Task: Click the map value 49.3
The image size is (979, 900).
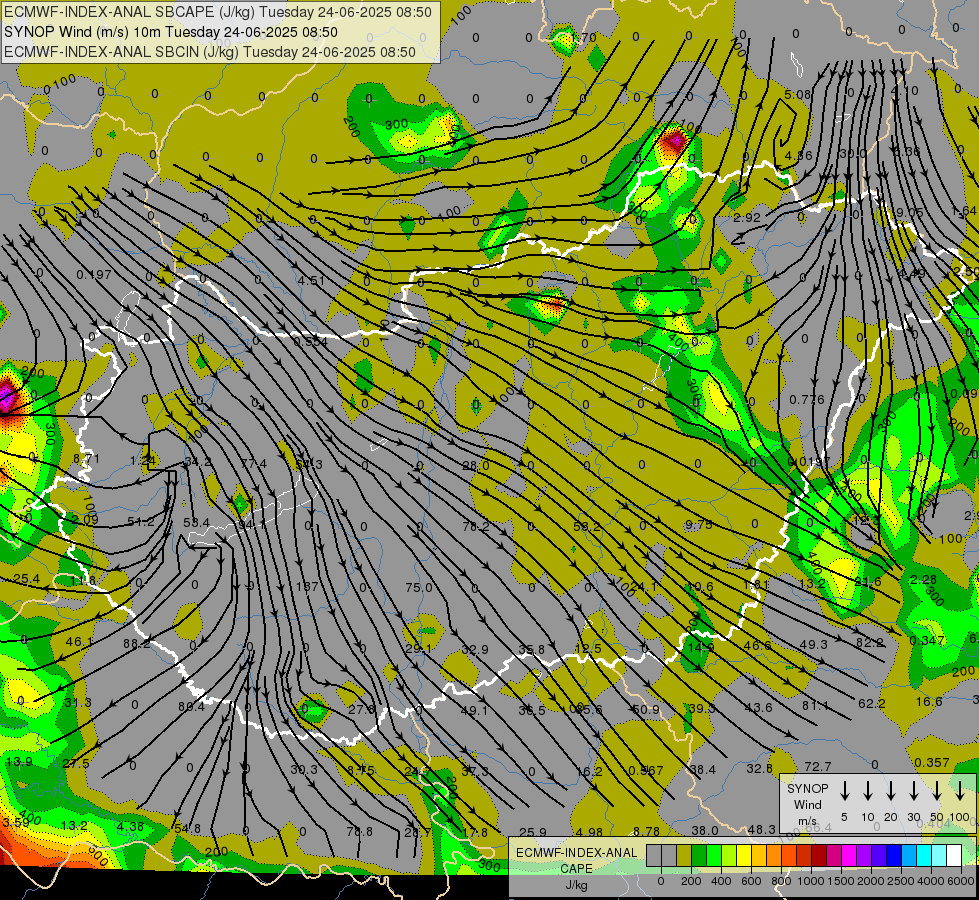Action: pos(813,644)
